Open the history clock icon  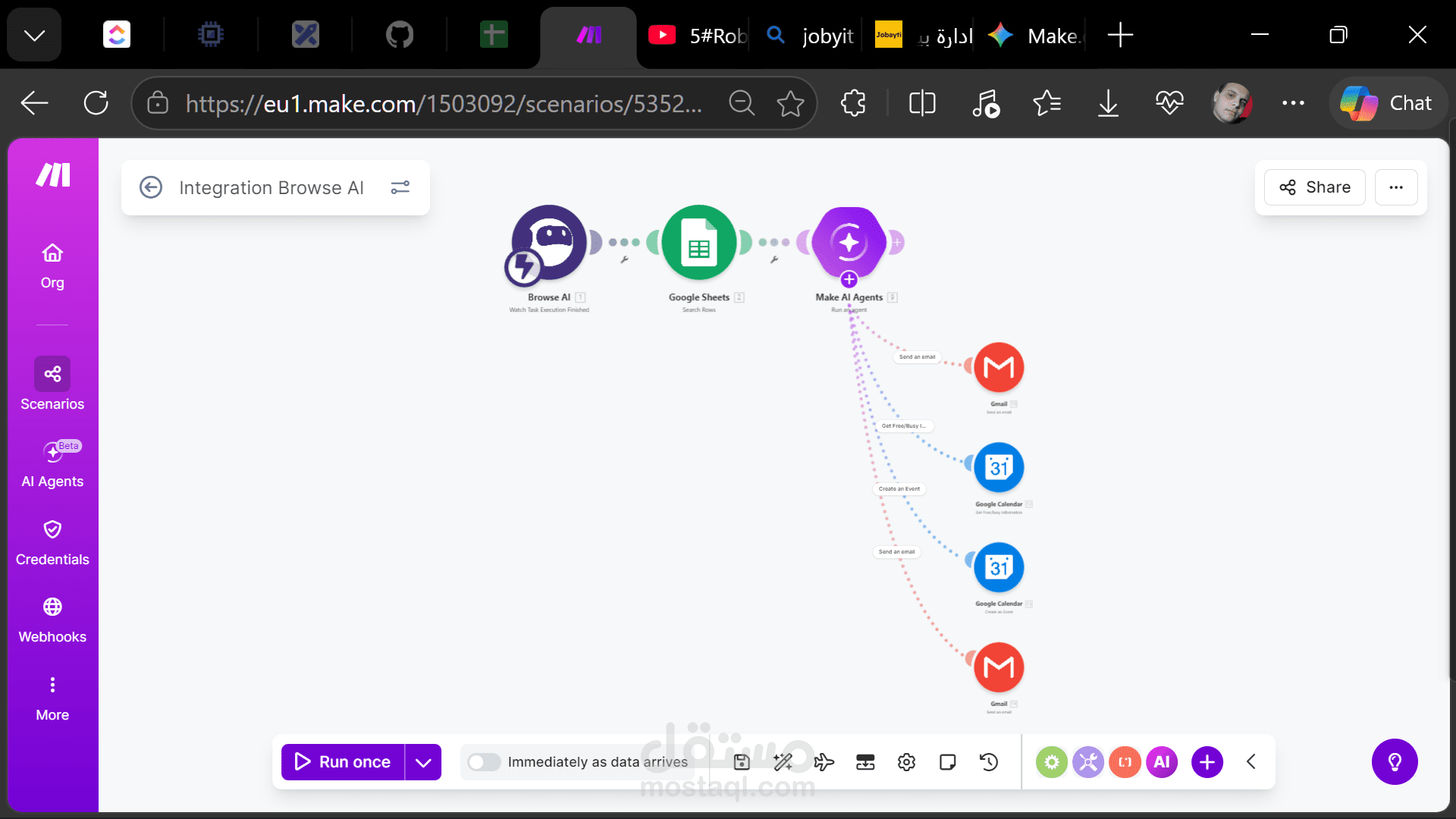(x=989, y=762)
